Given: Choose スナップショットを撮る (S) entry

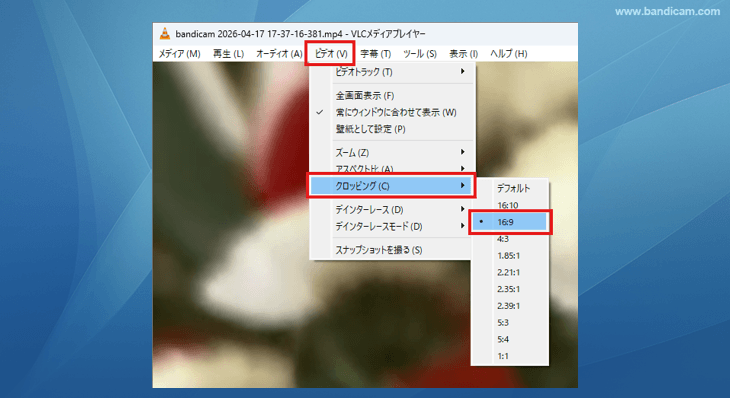Looking at the screenshot, I should pyautogui.click(x=392, y=250).
